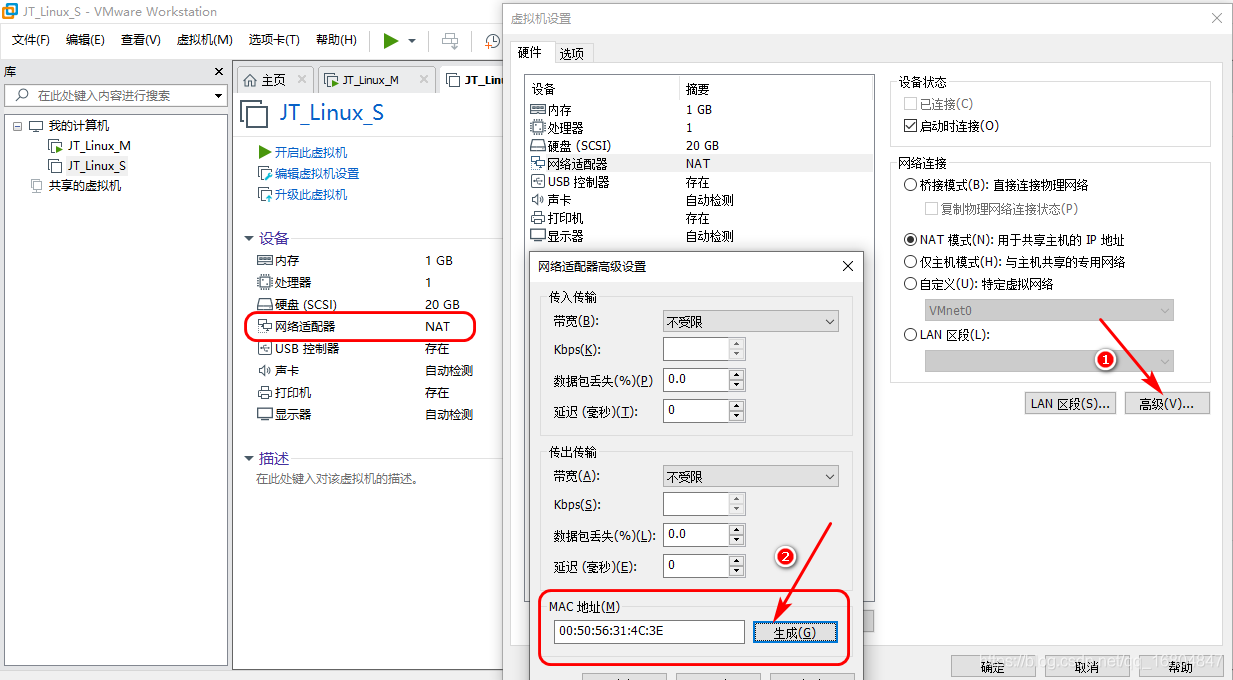
Task: Click the 生成(G) button
Action: tap(795, 632)
